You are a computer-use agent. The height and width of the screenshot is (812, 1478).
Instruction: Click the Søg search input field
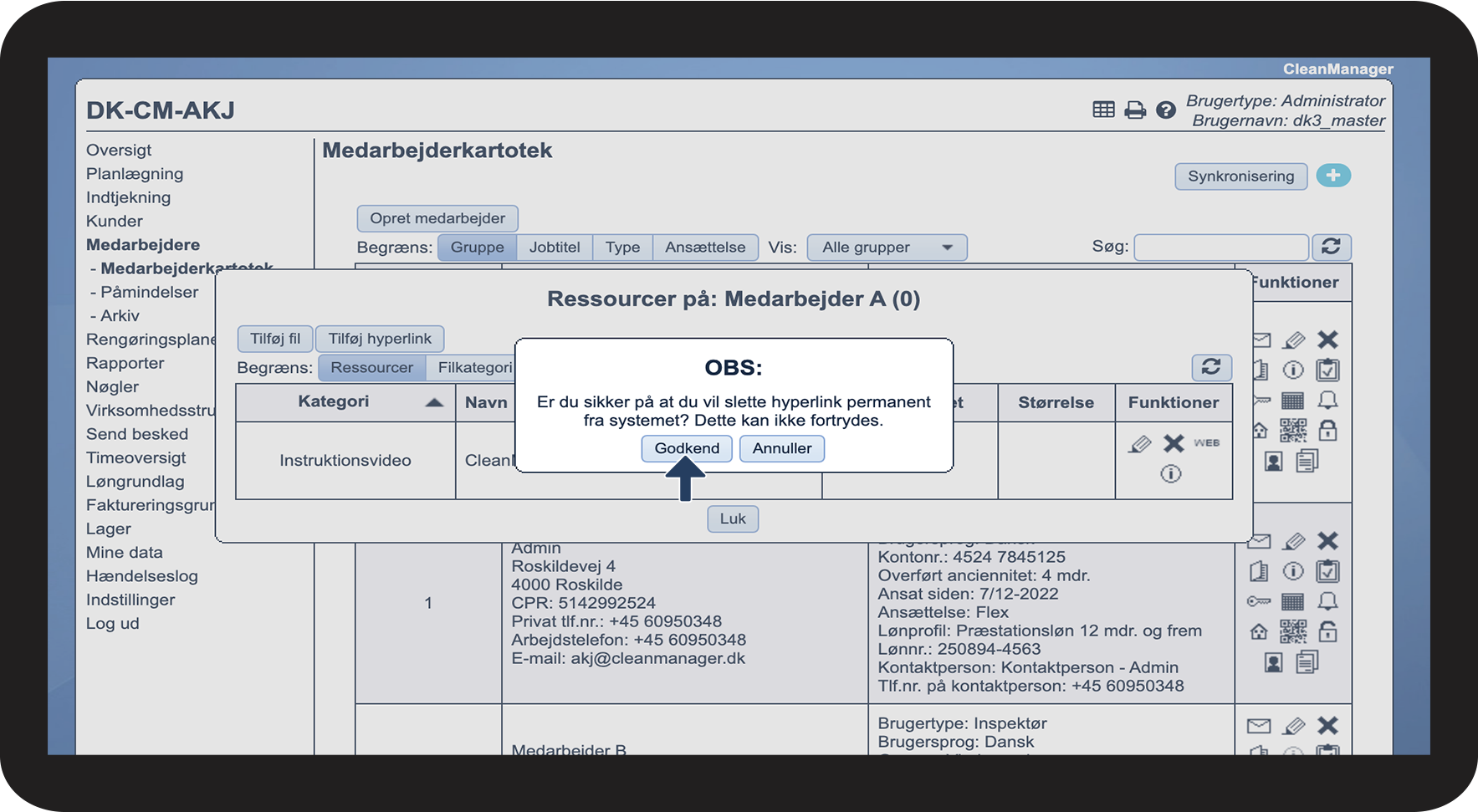click(x=1220, y=248)
